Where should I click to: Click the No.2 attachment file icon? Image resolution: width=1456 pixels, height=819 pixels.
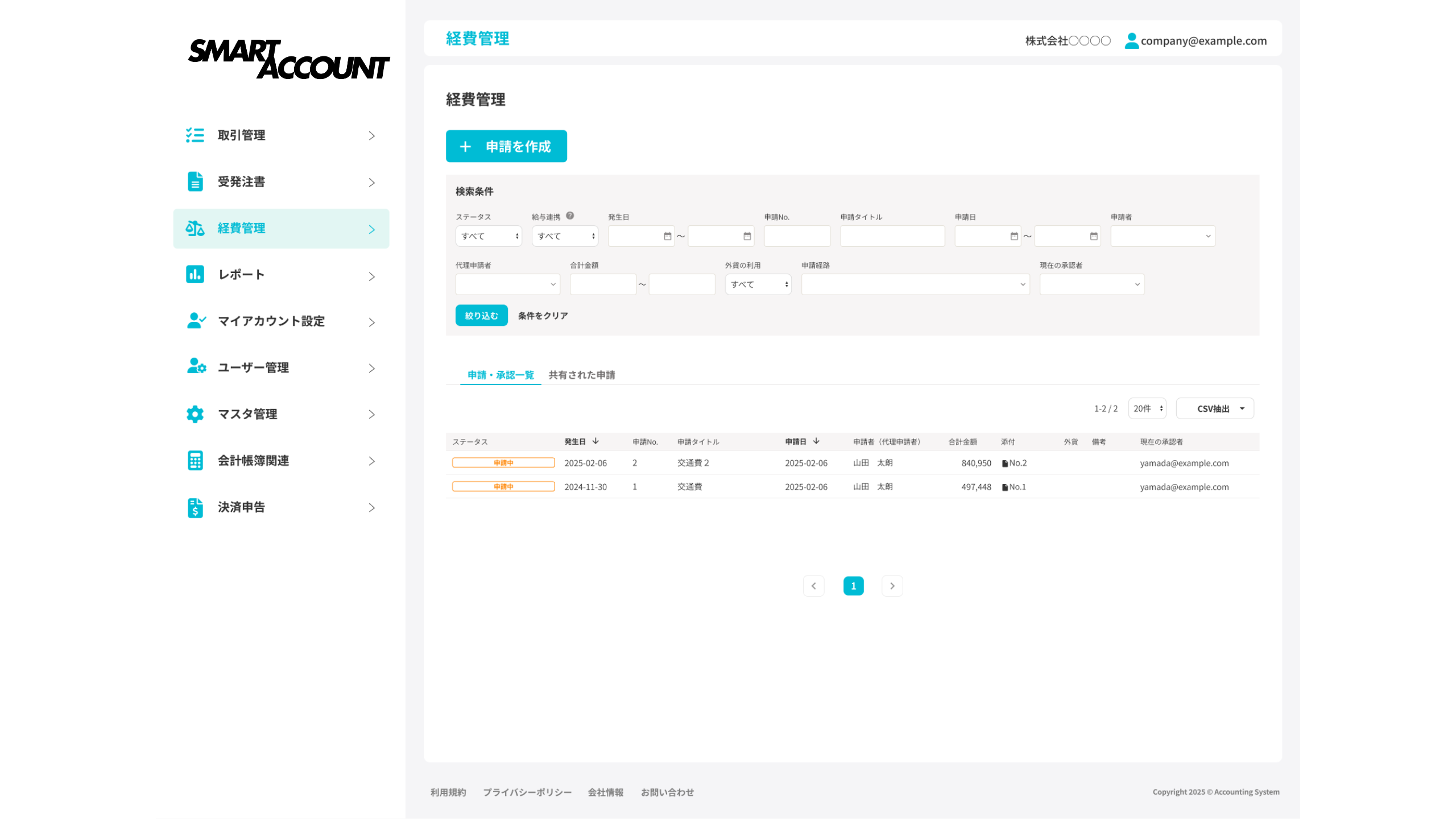tap(1005, 464)
